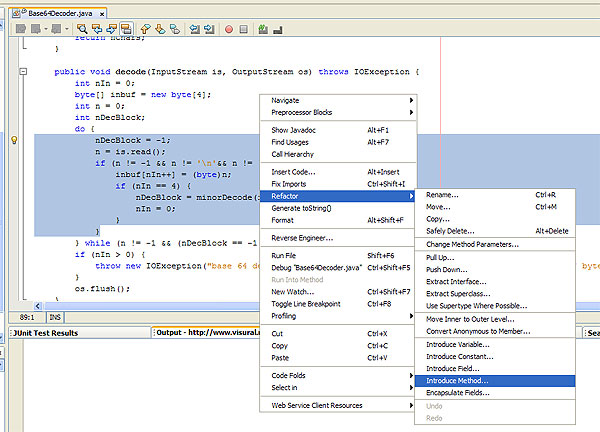Click horizontal scrollbar left arrow
Screen dimensions: 600x432
pyautogui.click(x=38, y=306)
